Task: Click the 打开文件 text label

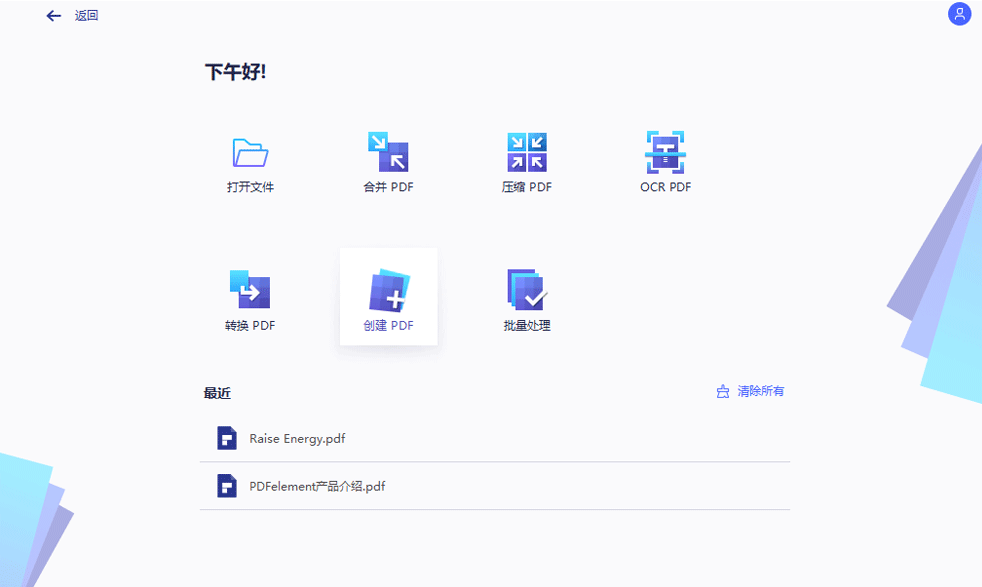Action: 250,187
